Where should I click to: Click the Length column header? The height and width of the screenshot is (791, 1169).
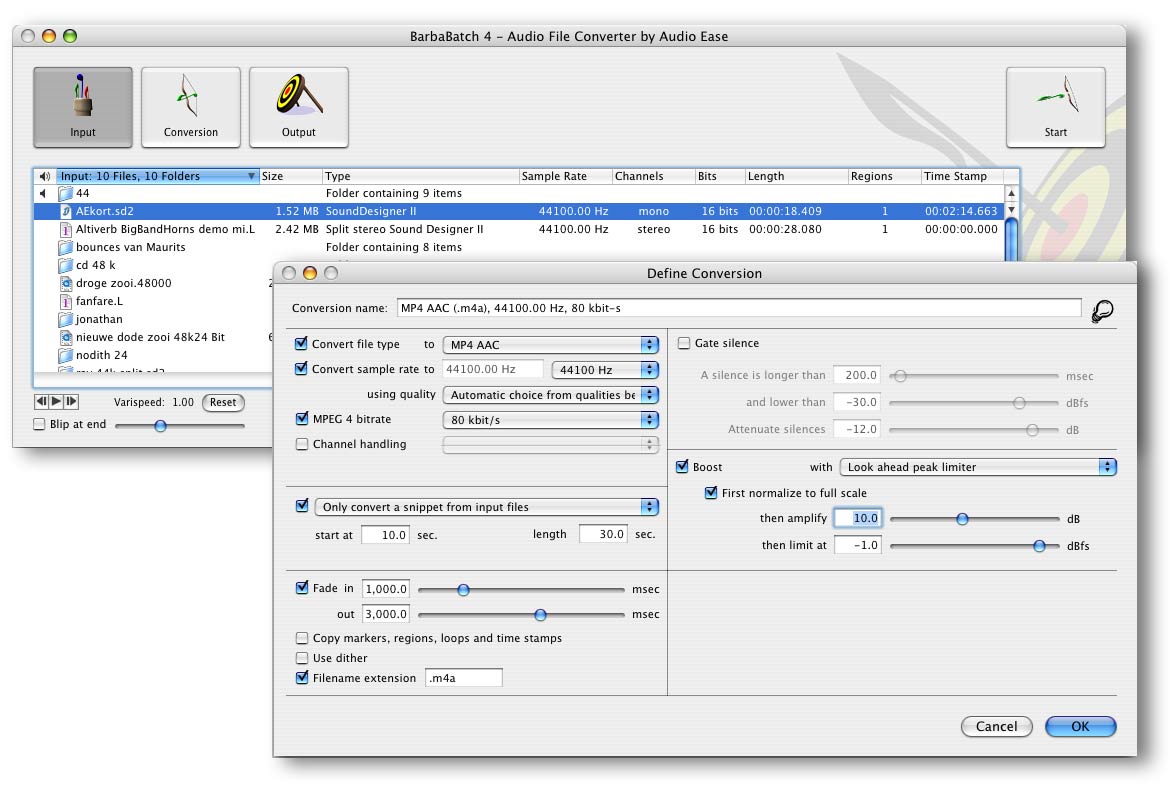pos(796,176)
